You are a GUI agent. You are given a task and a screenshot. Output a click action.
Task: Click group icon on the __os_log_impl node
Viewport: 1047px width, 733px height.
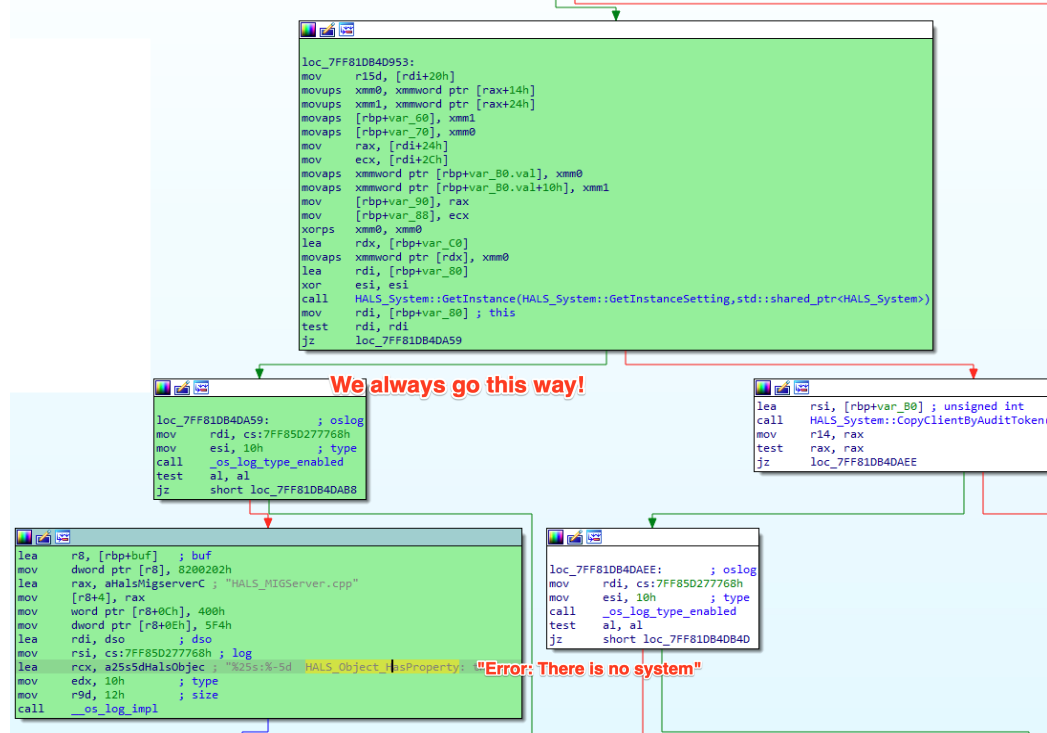pos(61,537)
